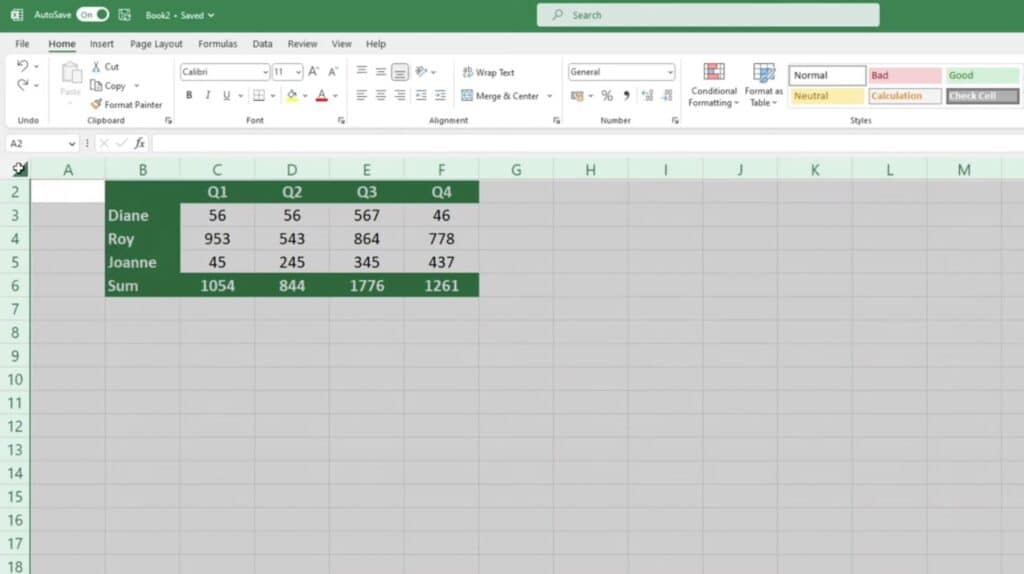Image resolution: width=1024 pixels, height=574 pixels.
Task: Click the red Font Color swatch
Action: pyautogui.click(x=322, y=96)
